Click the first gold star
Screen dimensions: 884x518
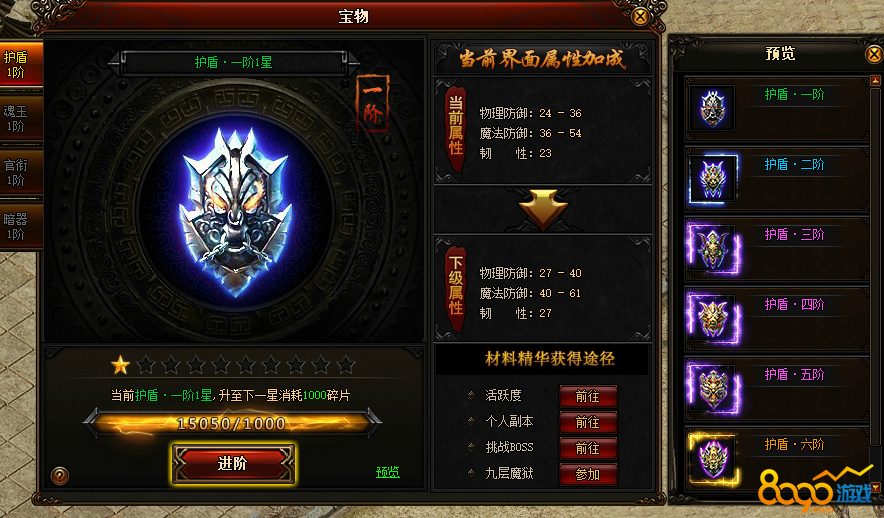120,365
